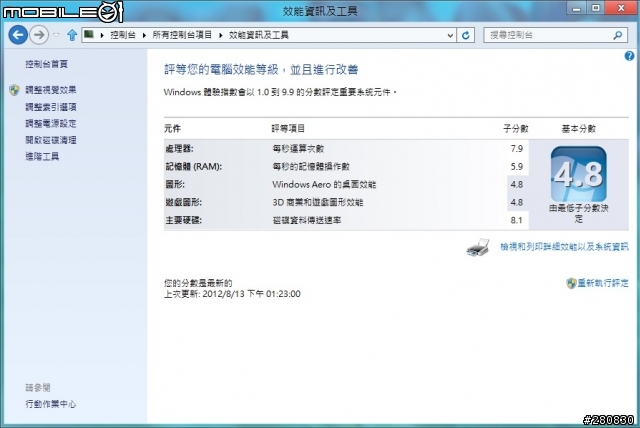Minimize the 效能資訊及工具 window
This screenshot has width=640, height=428.
point(576,8)
